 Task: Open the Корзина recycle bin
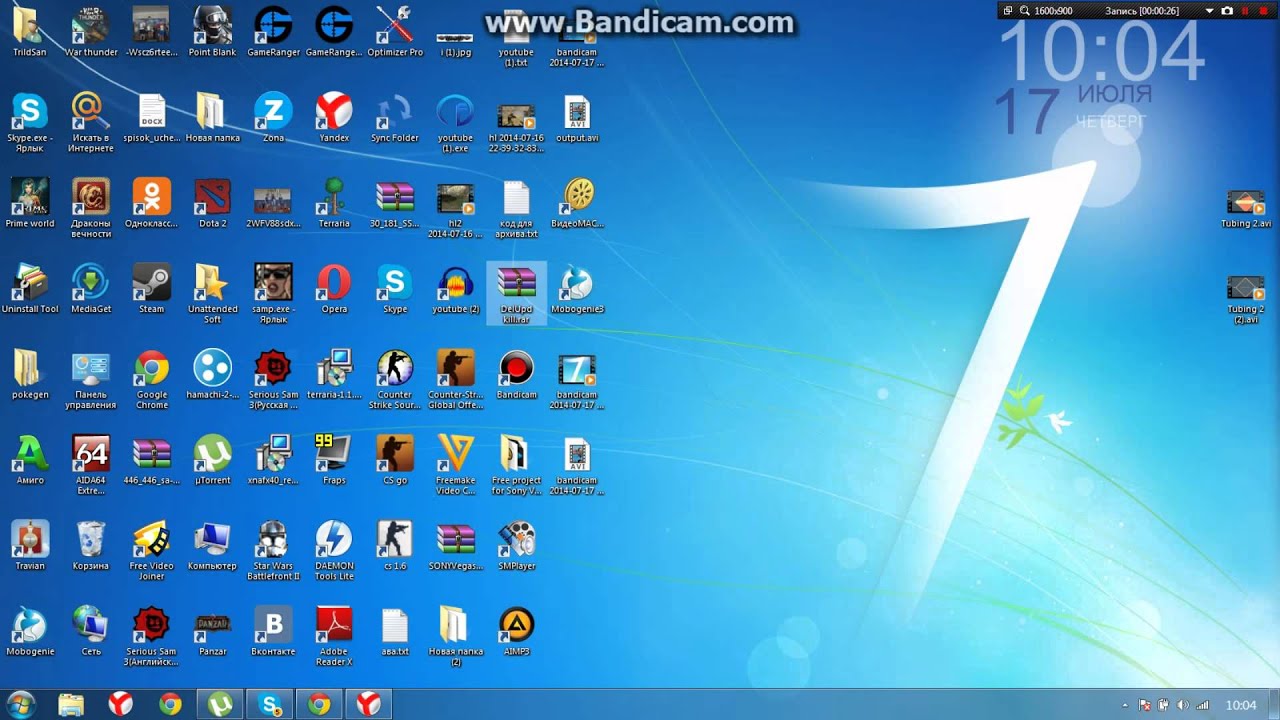tap(91, 546)
